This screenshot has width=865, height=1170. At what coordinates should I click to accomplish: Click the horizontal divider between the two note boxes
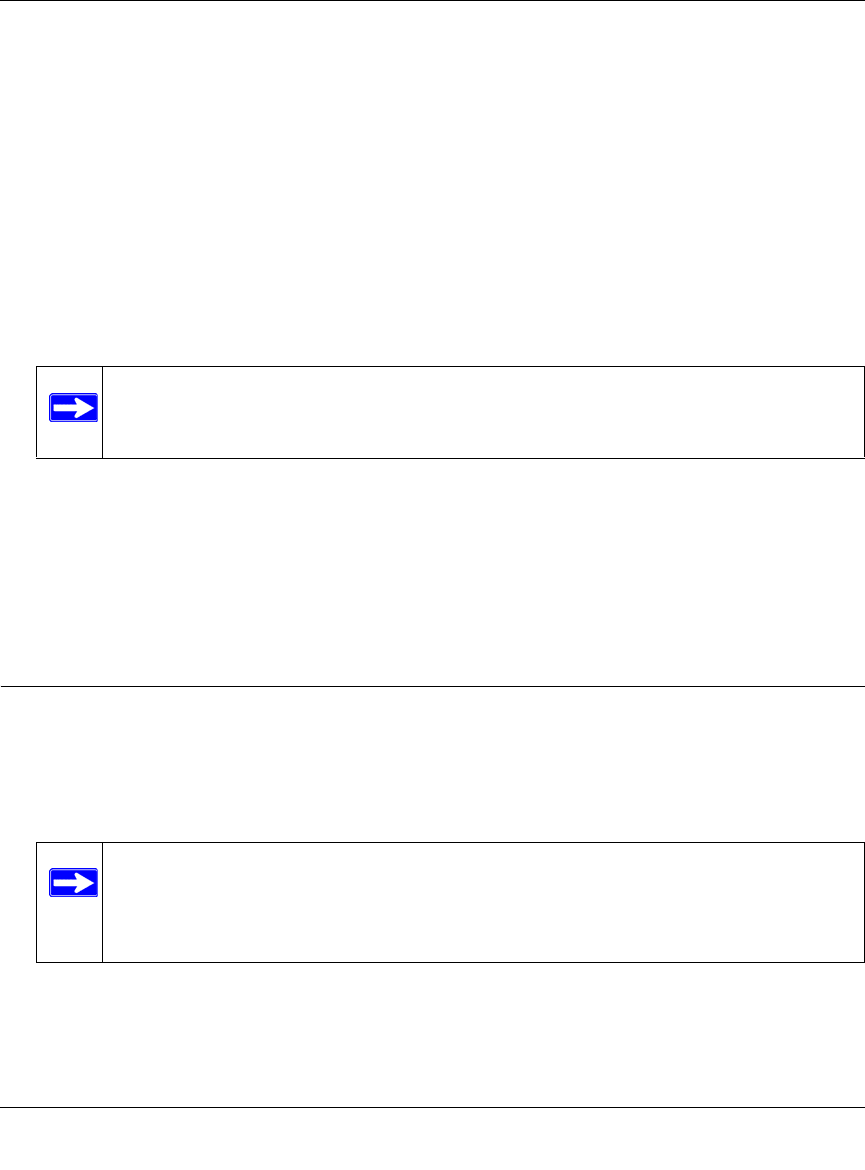click(432, 686)
